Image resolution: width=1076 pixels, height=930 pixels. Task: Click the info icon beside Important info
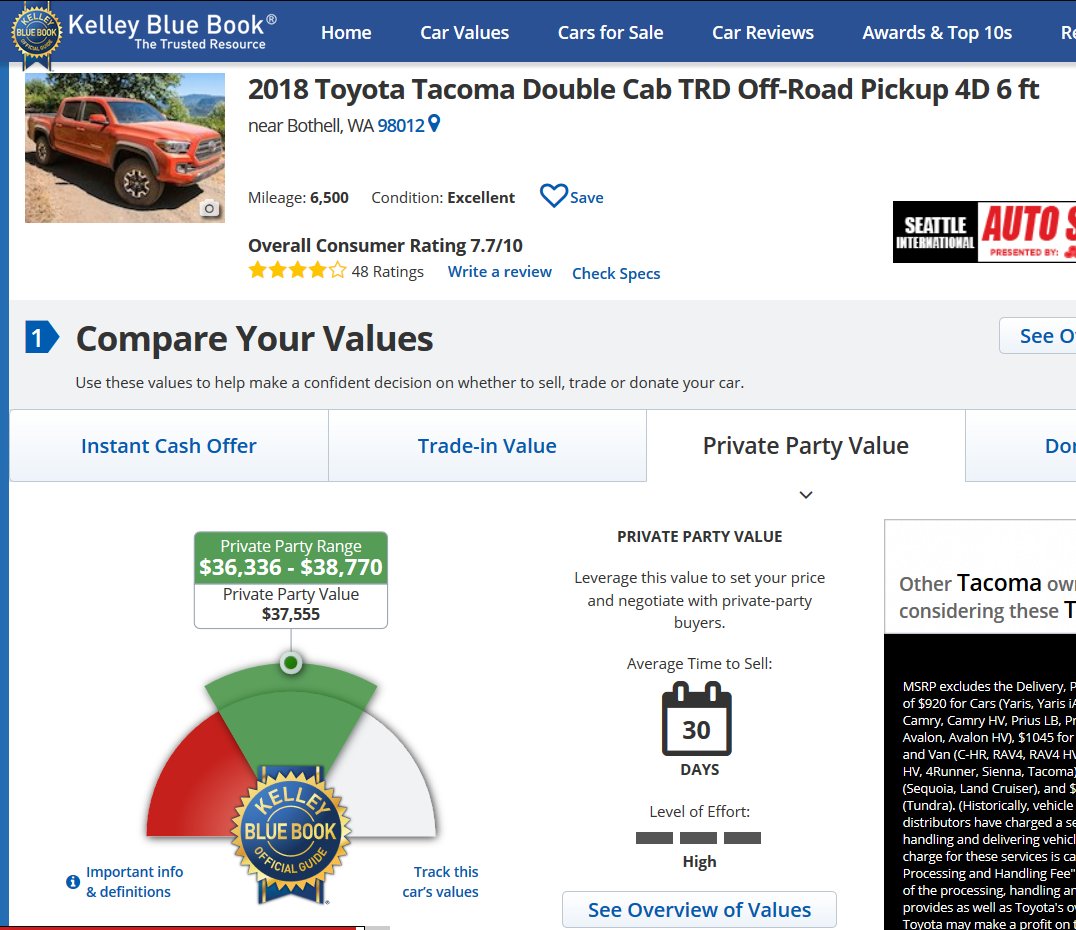(x=73, y=882)
